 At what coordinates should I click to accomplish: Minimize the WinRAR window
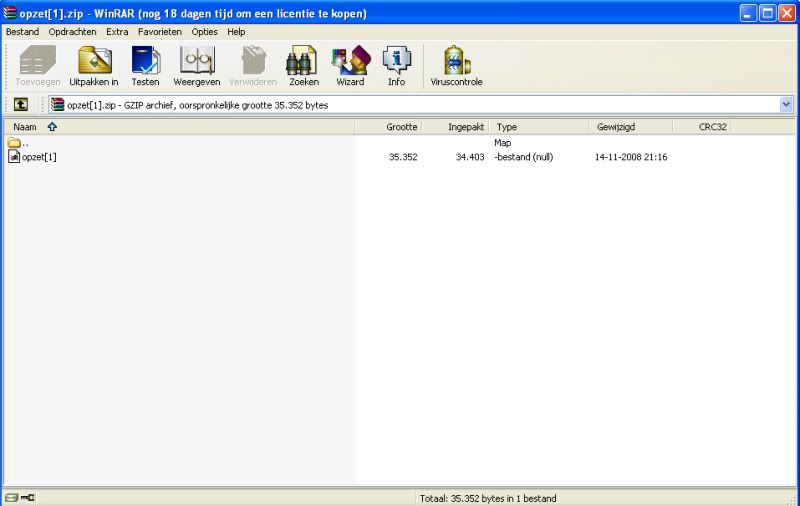coord(748,13)
